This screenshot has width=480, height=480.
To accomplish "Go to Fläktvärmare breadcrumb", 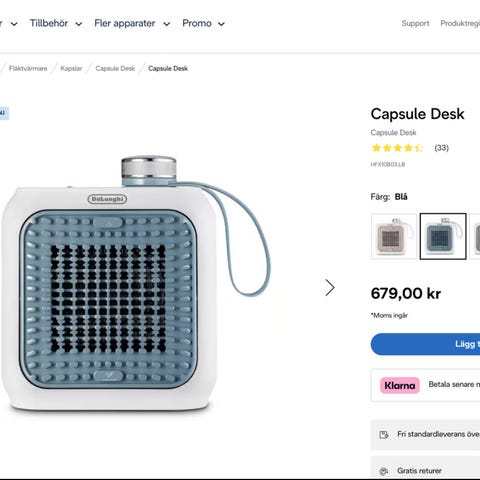I will (x=28, y=68).
